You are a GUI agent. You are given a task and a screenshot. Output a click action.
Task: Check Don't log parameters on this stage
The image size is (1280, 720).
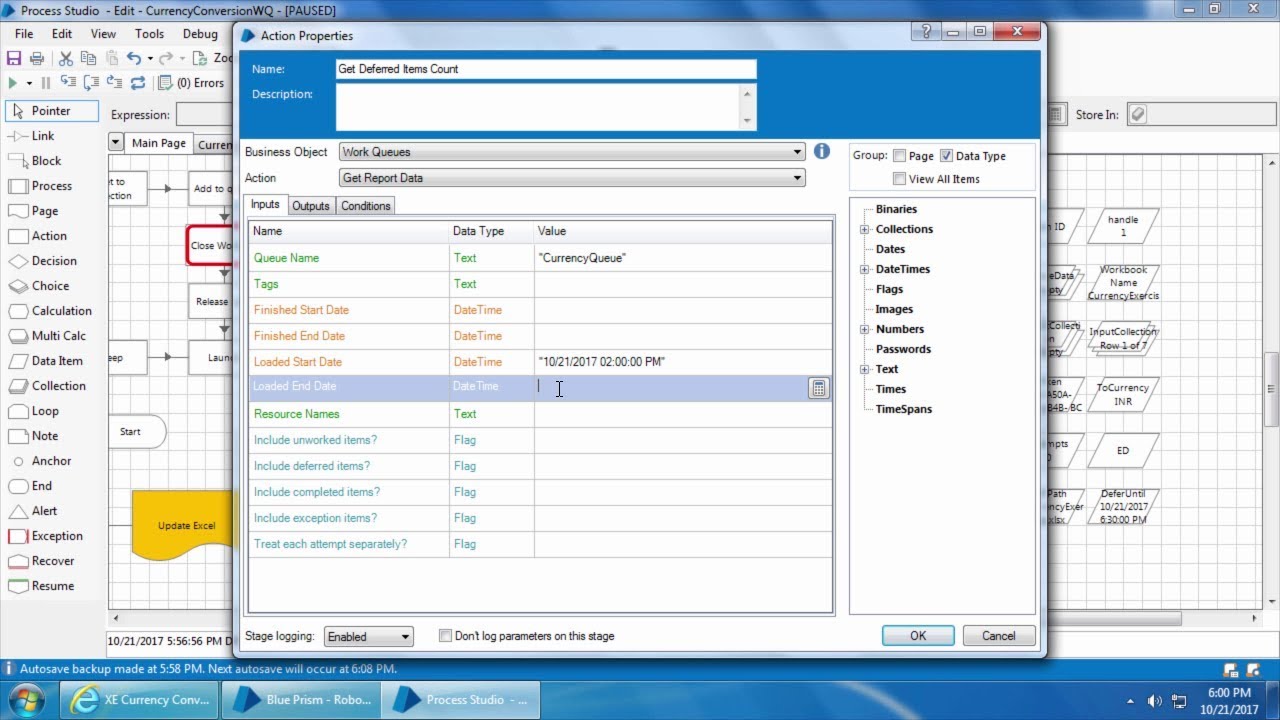point(446,636)
